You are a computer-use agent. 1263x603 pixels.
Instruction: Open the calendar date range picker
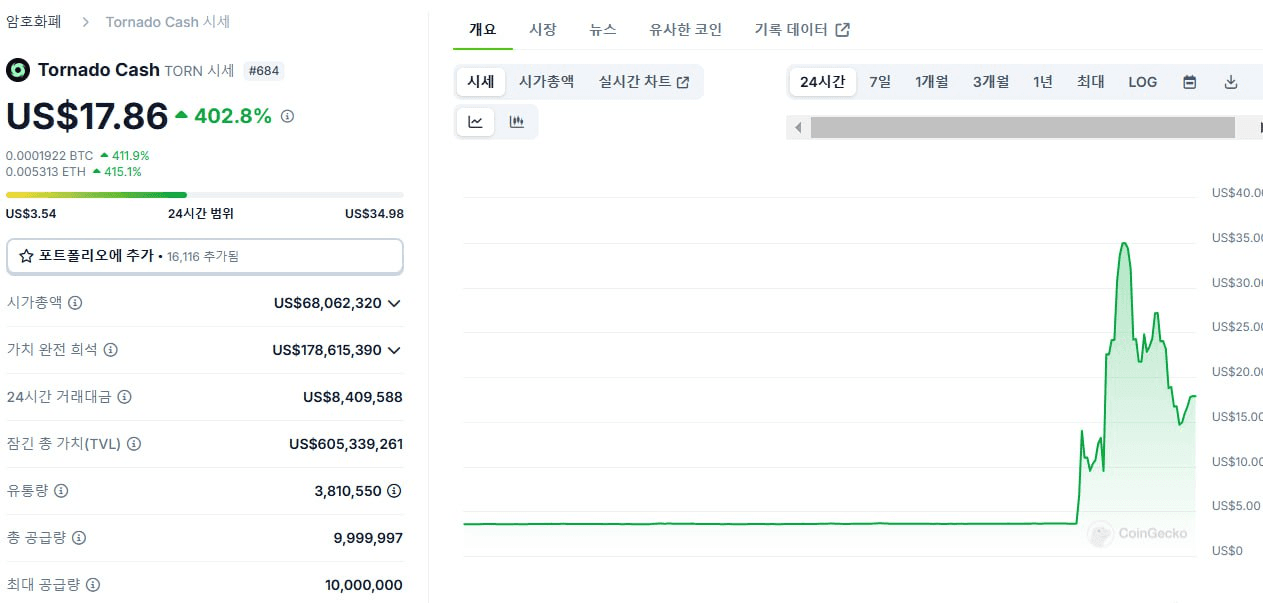1190,82
